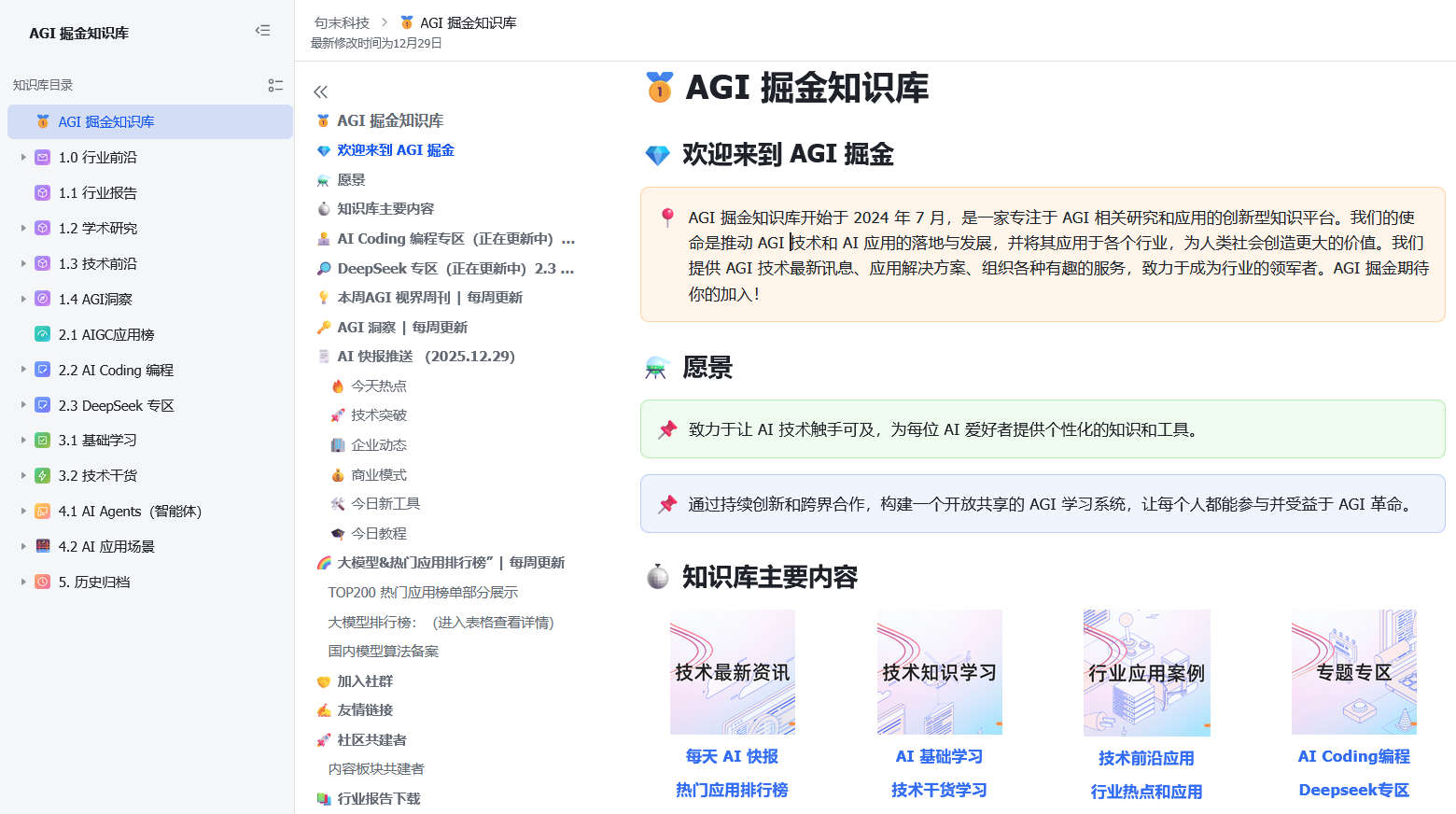Click the green icon beside 3.1 基础学习
1456x814 pixels.
coord(42,441)
